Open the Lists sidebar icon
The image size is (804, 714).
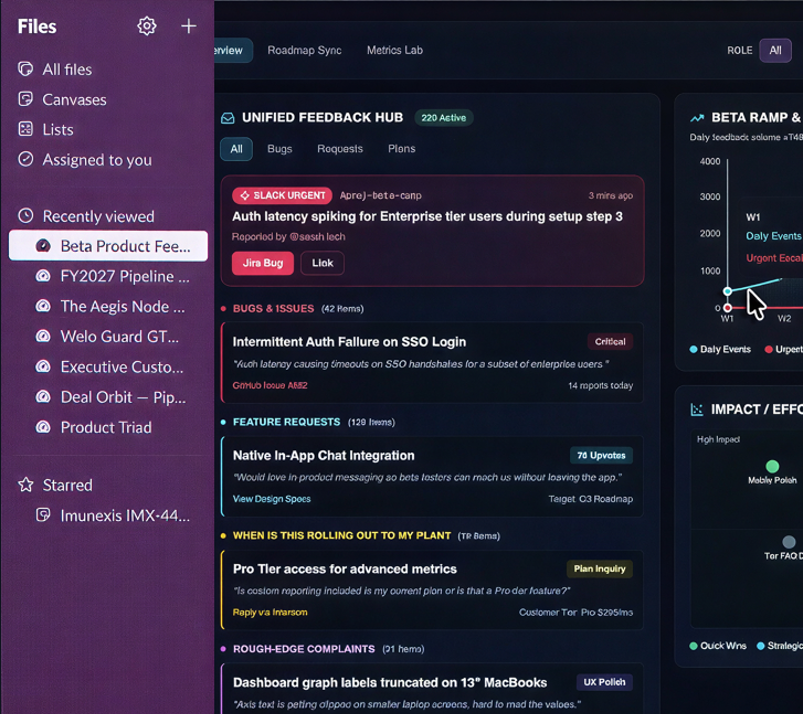(26, 129)
